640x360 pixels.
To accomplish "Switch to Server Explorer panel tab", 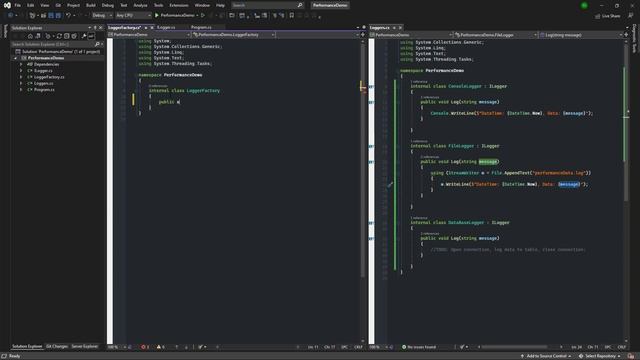I will pyautogui.click(x=84, y=347).
